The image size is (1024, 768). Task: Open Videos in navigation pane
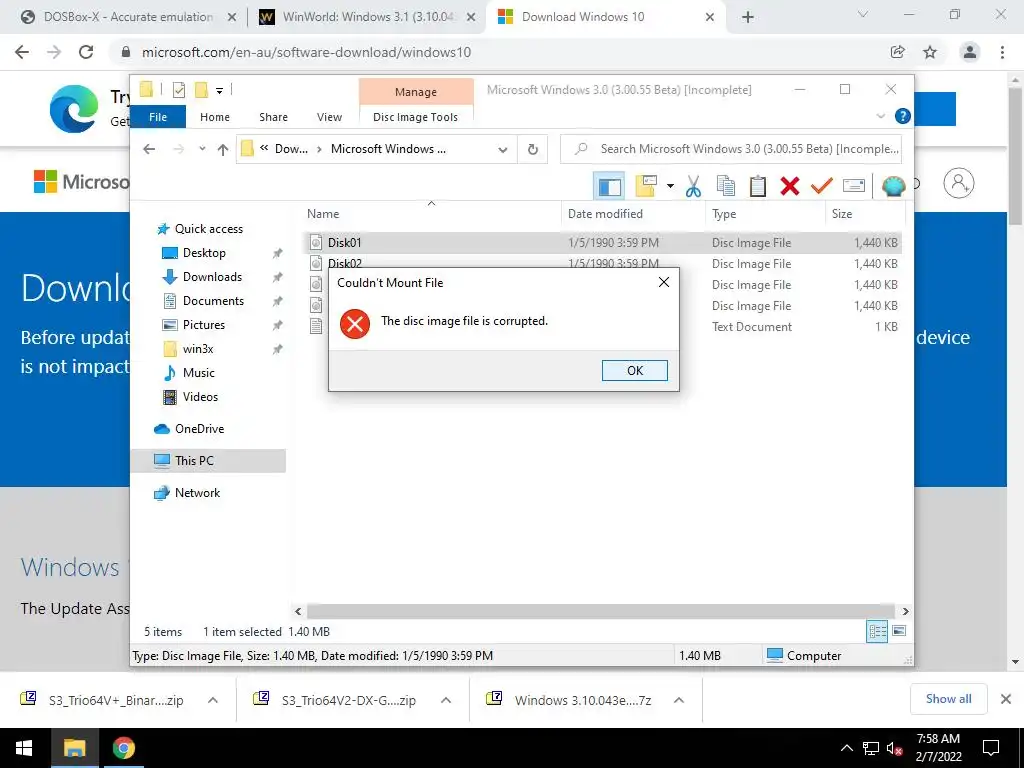200,397
